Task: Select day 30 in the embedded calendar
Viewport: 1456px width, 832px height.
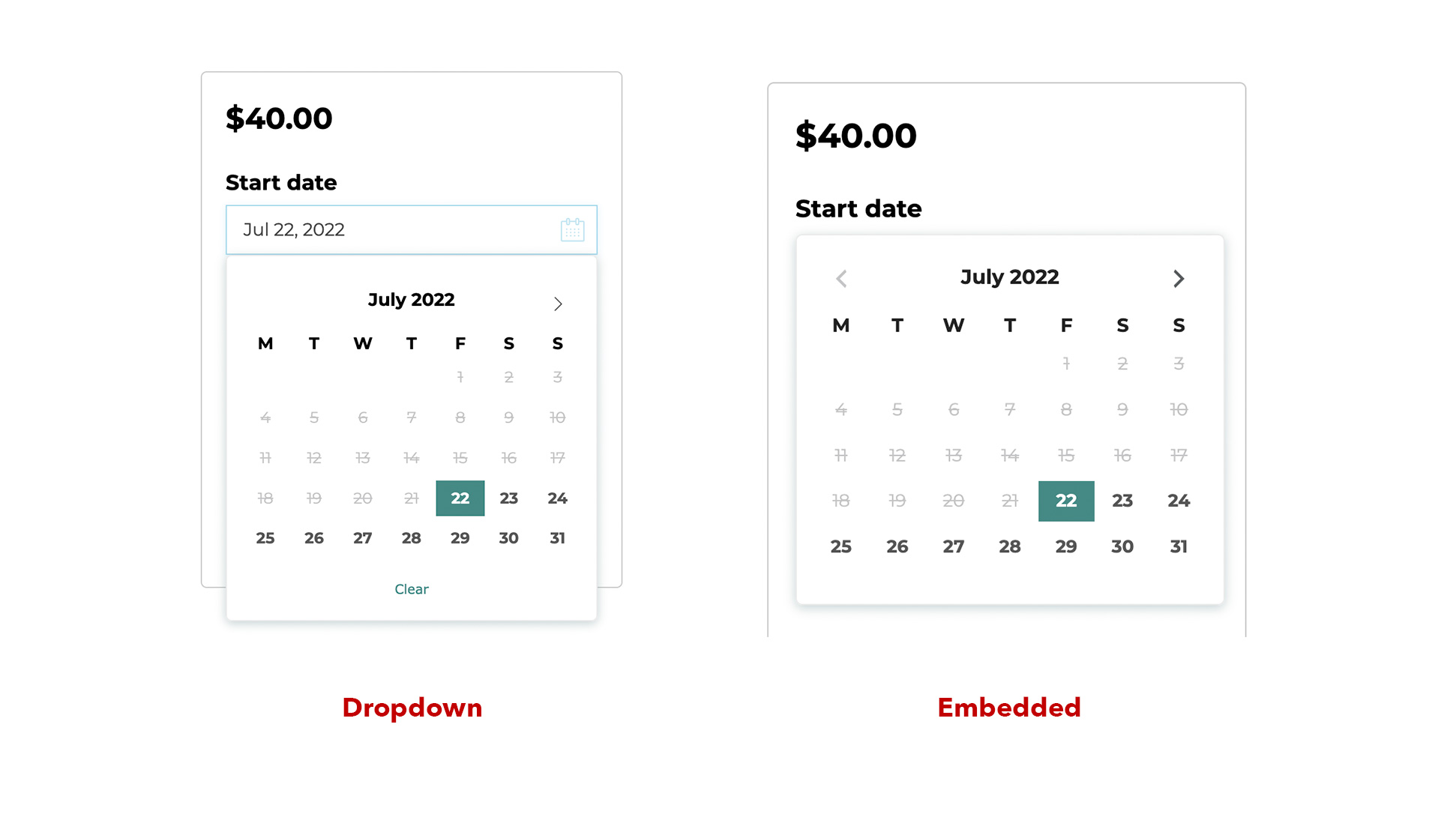Action: (x=1122, y=547)
